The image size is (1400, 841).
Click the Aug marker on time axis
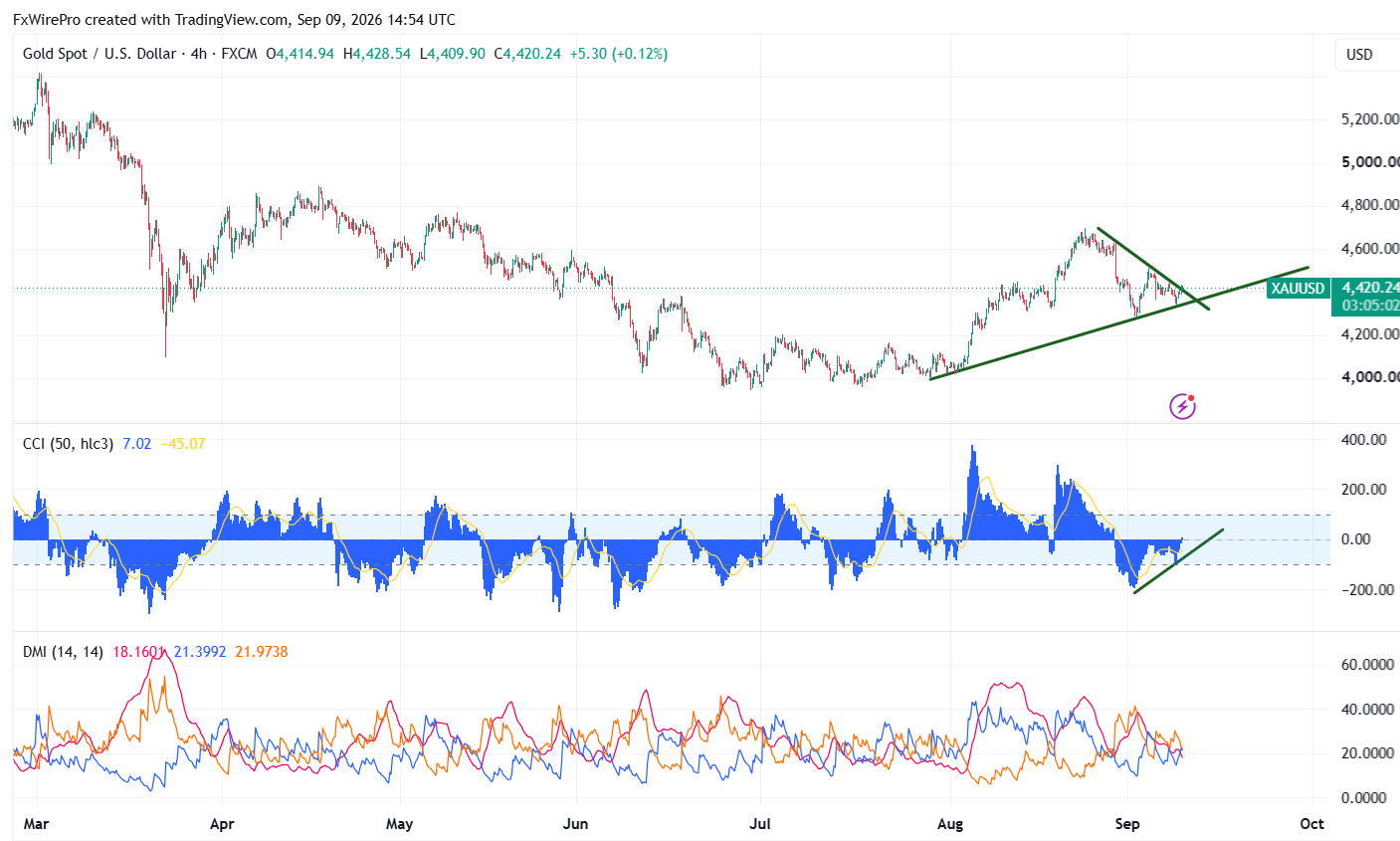(x=951, y=824)
